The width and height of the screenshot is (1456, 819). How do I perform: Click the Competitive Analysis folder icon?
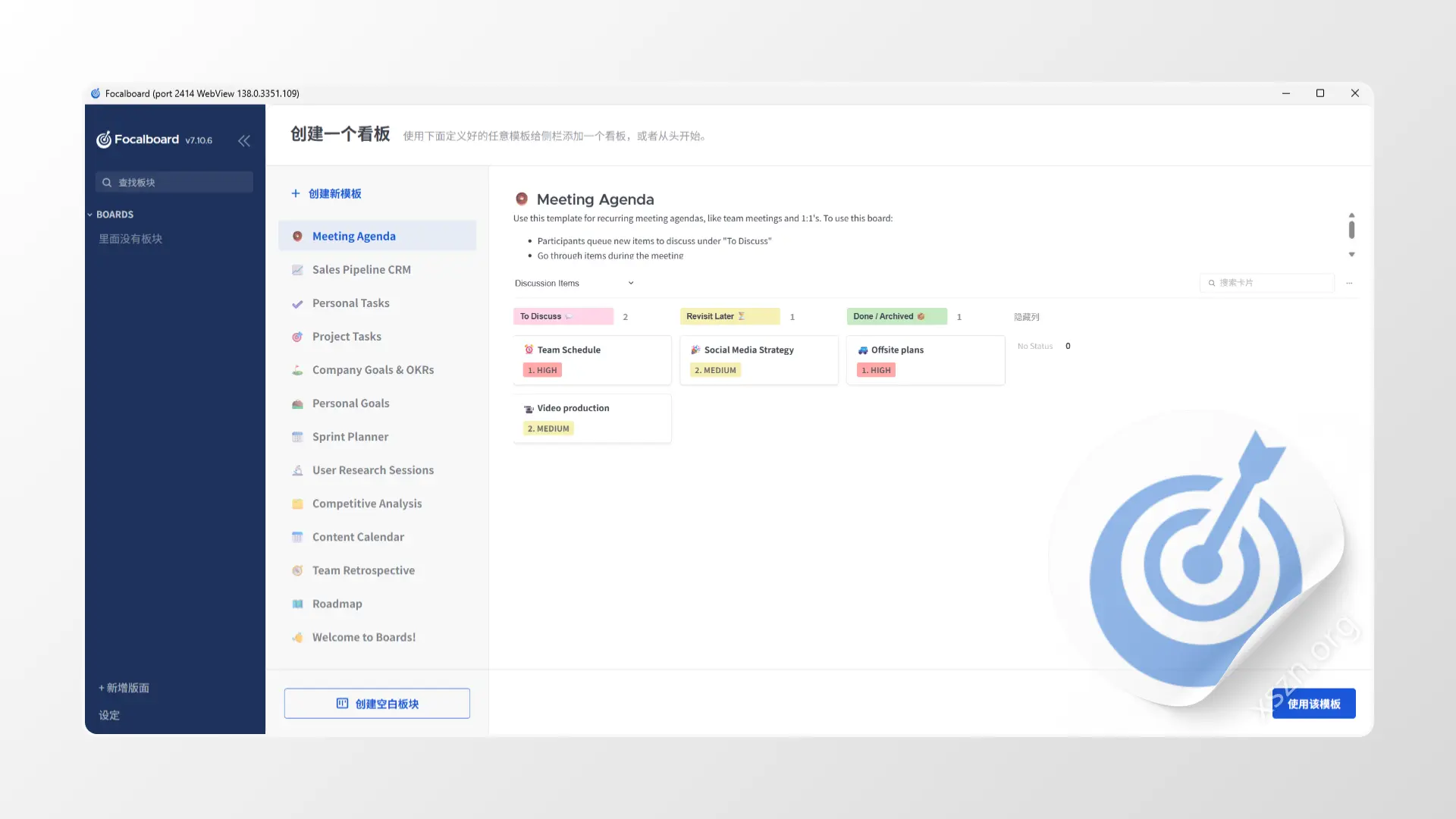[297, 504]
